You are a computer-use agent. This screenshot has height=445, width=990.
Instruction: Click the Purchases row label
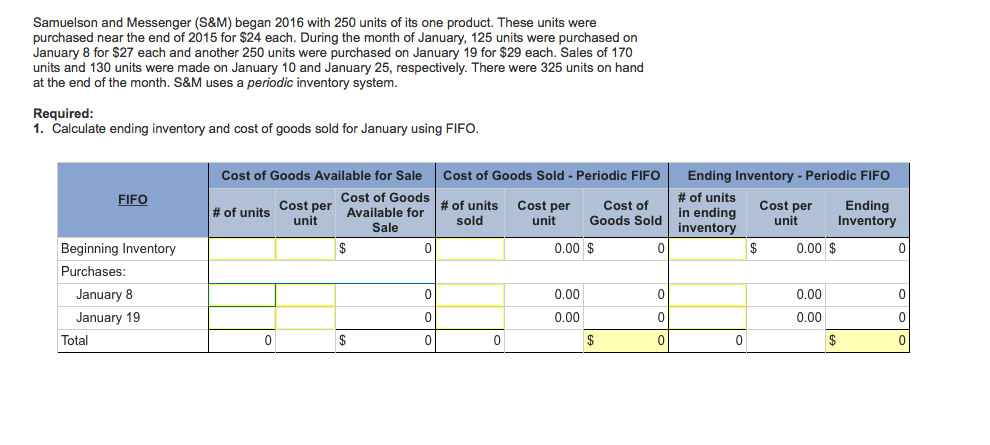[x=91, y=271]
